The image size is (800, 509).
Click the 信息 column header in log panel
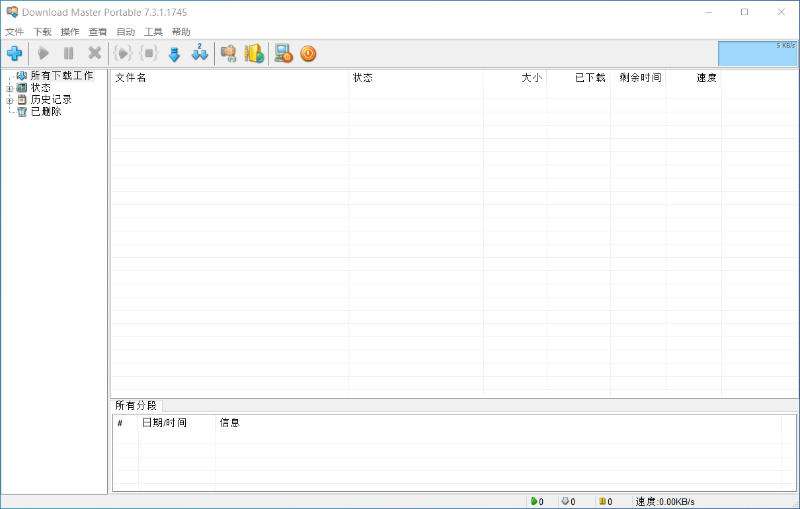tap(498, 423)
